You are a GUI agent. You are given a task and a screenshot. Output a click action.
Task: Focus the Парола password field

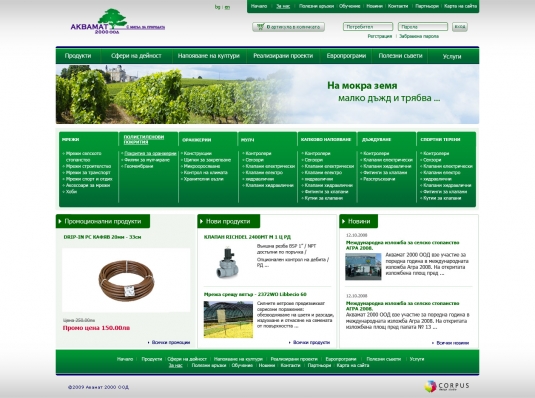(423, 27)
